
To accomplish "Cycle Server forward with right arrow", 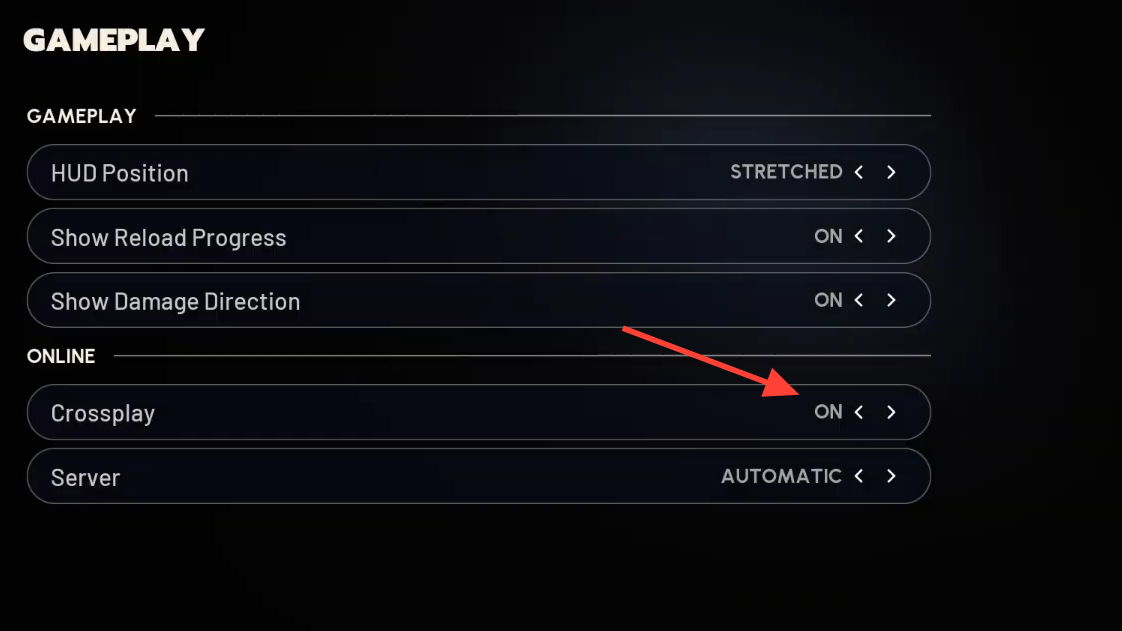I will coord(891,476).
